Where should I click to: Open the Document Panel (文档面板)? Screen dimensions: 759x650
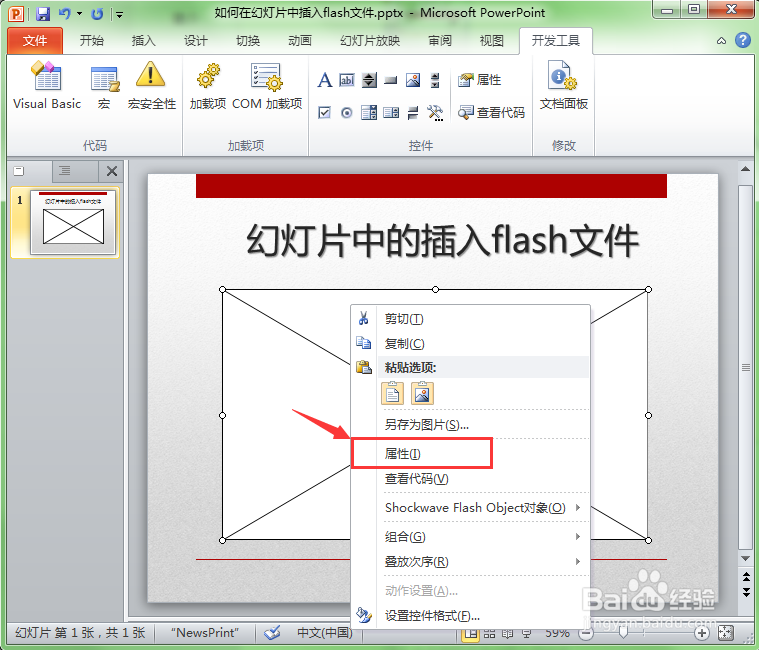click(x=563, y=86)
